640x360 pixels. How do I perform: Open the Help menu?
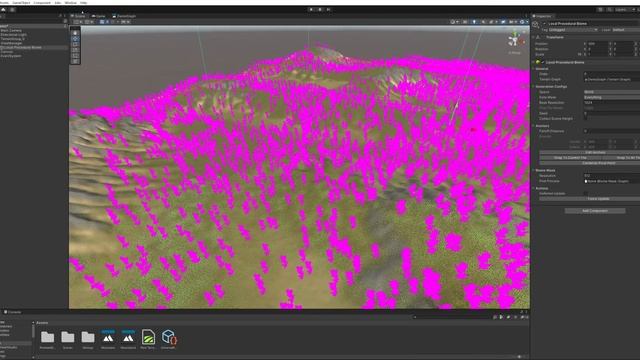pos(83,2)
